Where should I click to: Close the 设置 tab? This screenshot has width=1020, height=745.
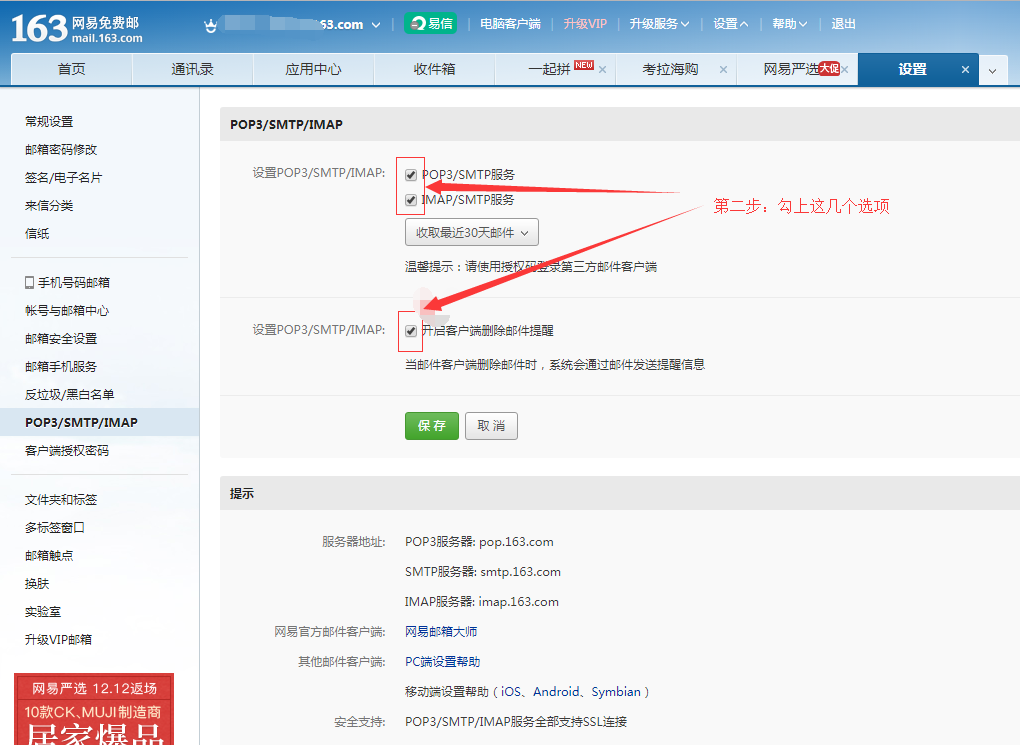click(965, 70)
